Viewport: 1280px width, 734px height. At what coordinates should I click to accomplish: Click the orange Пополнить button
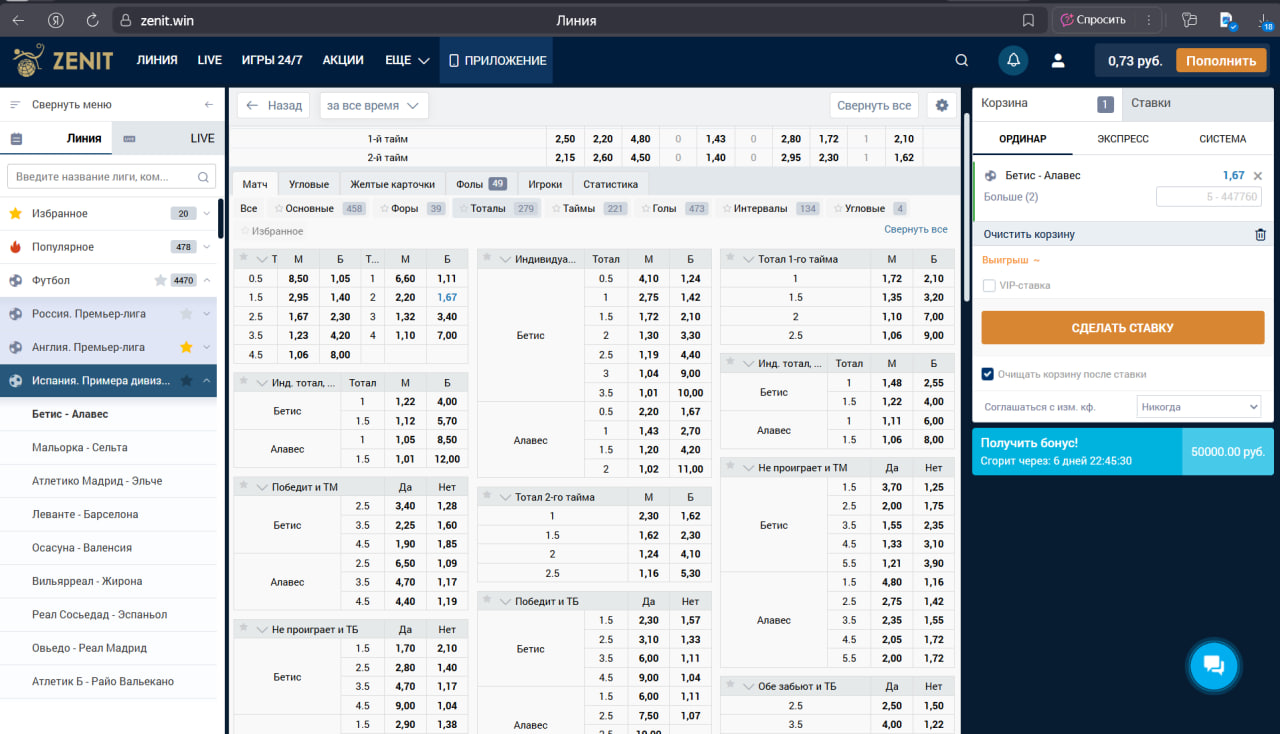(1221, 61)
